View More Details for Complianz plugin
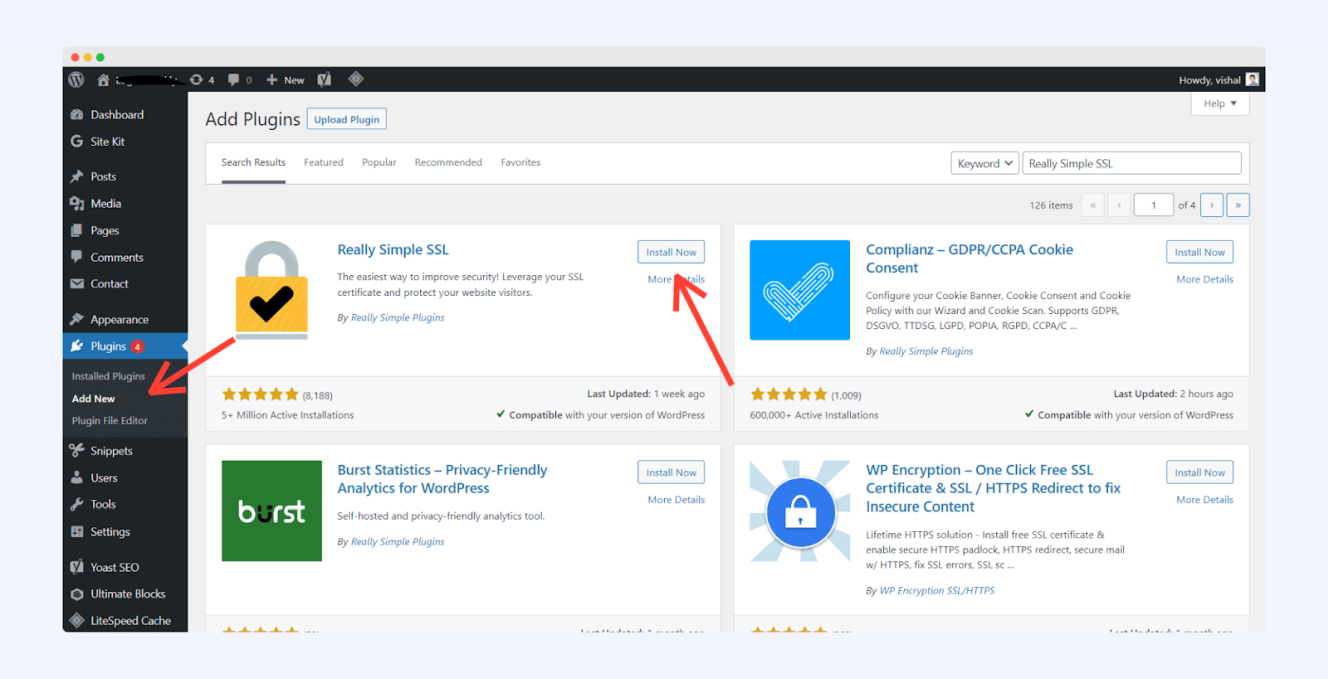This screenshot has width=1328, height=679. tap(1205, 279)
